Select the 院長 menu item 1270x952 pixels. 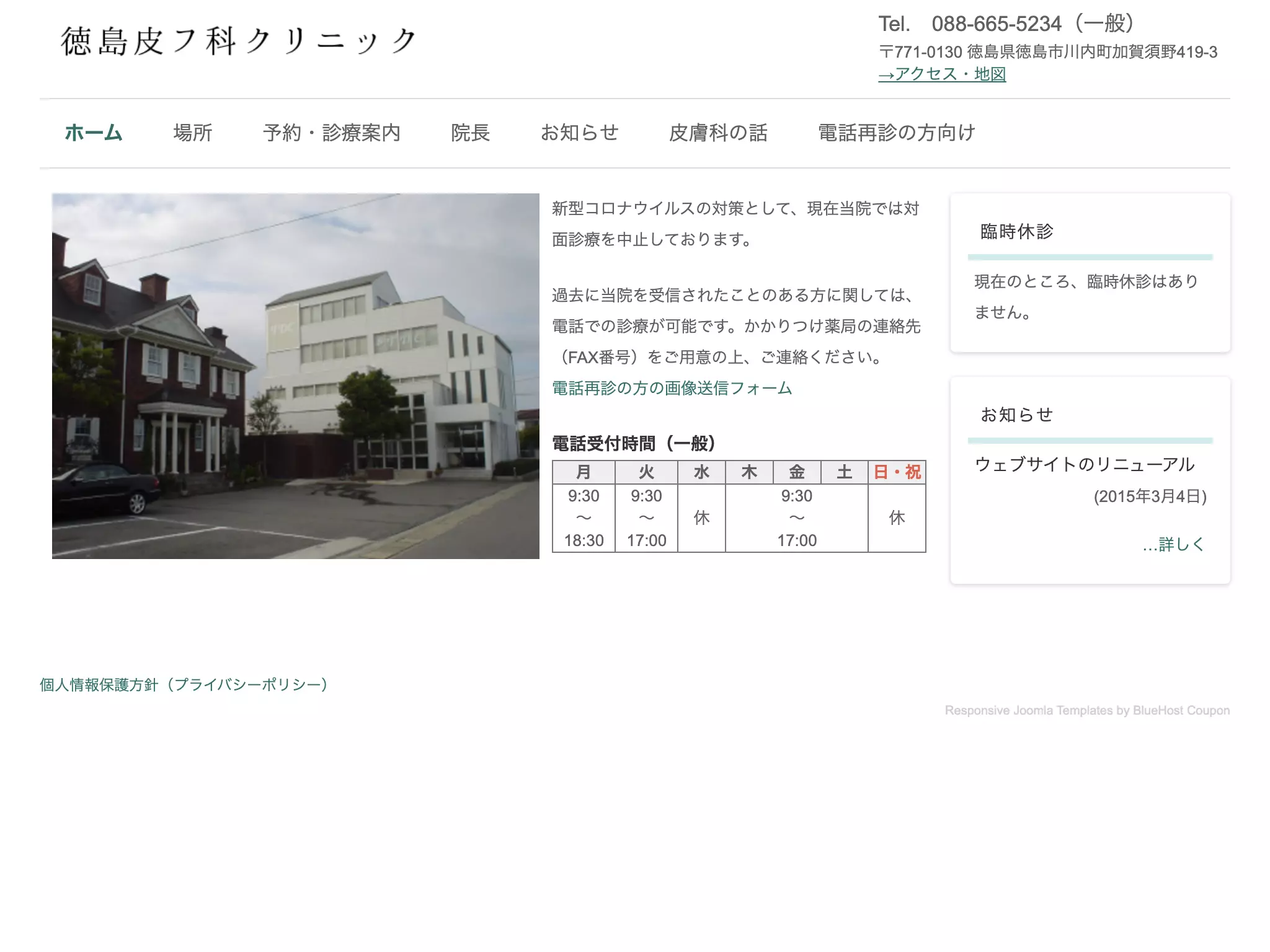[471, 133]
